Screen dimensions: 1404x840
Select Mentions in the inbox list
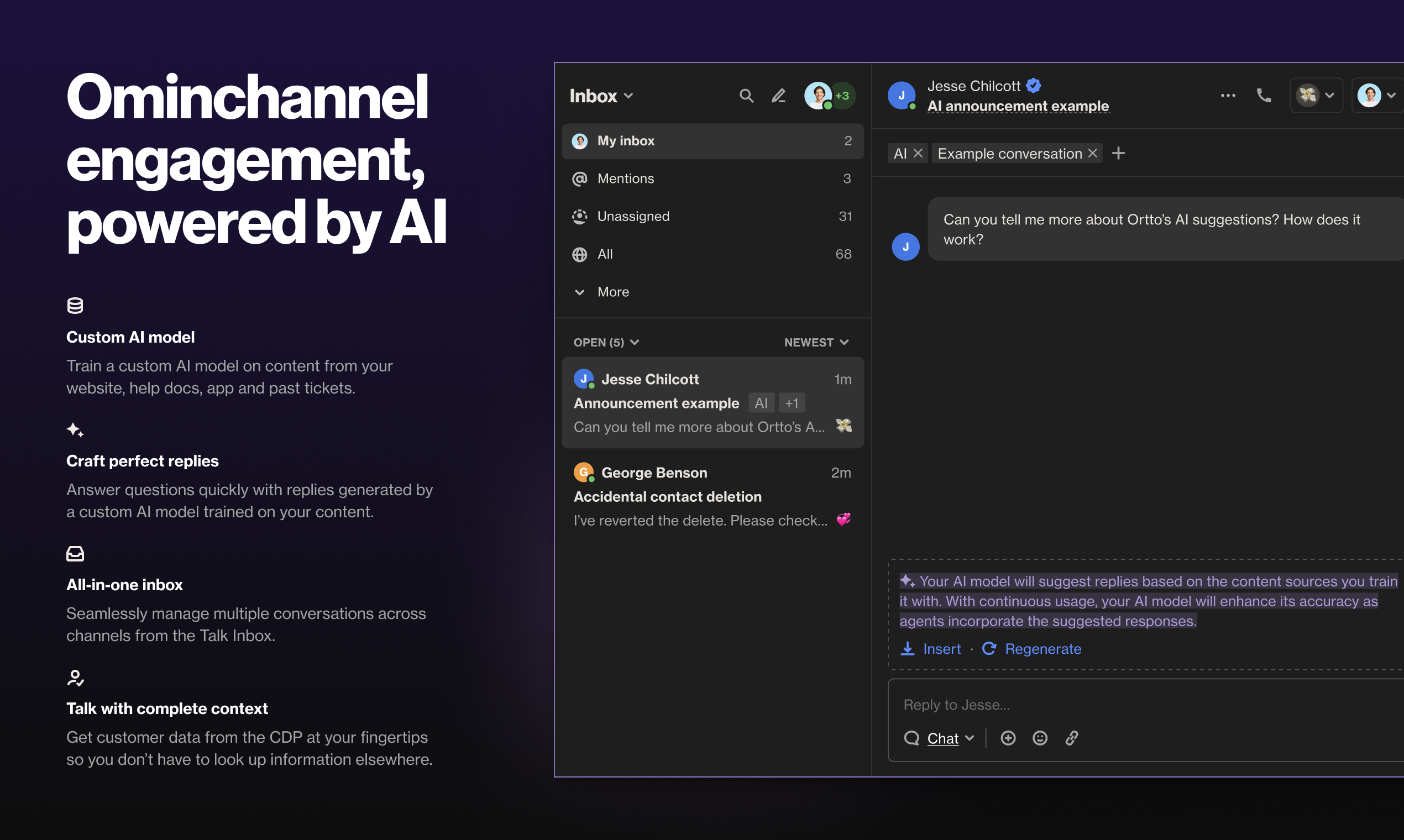[x=625, y=179]
